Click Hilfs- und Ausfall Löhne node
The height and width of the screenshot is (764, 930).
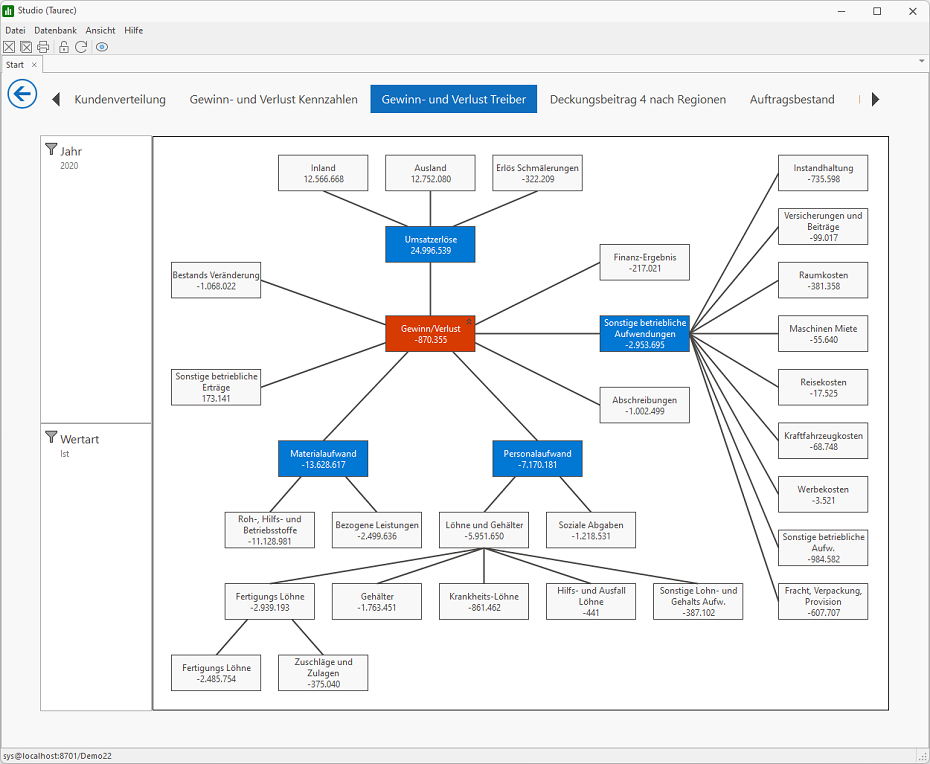click(x=591, y=601)
